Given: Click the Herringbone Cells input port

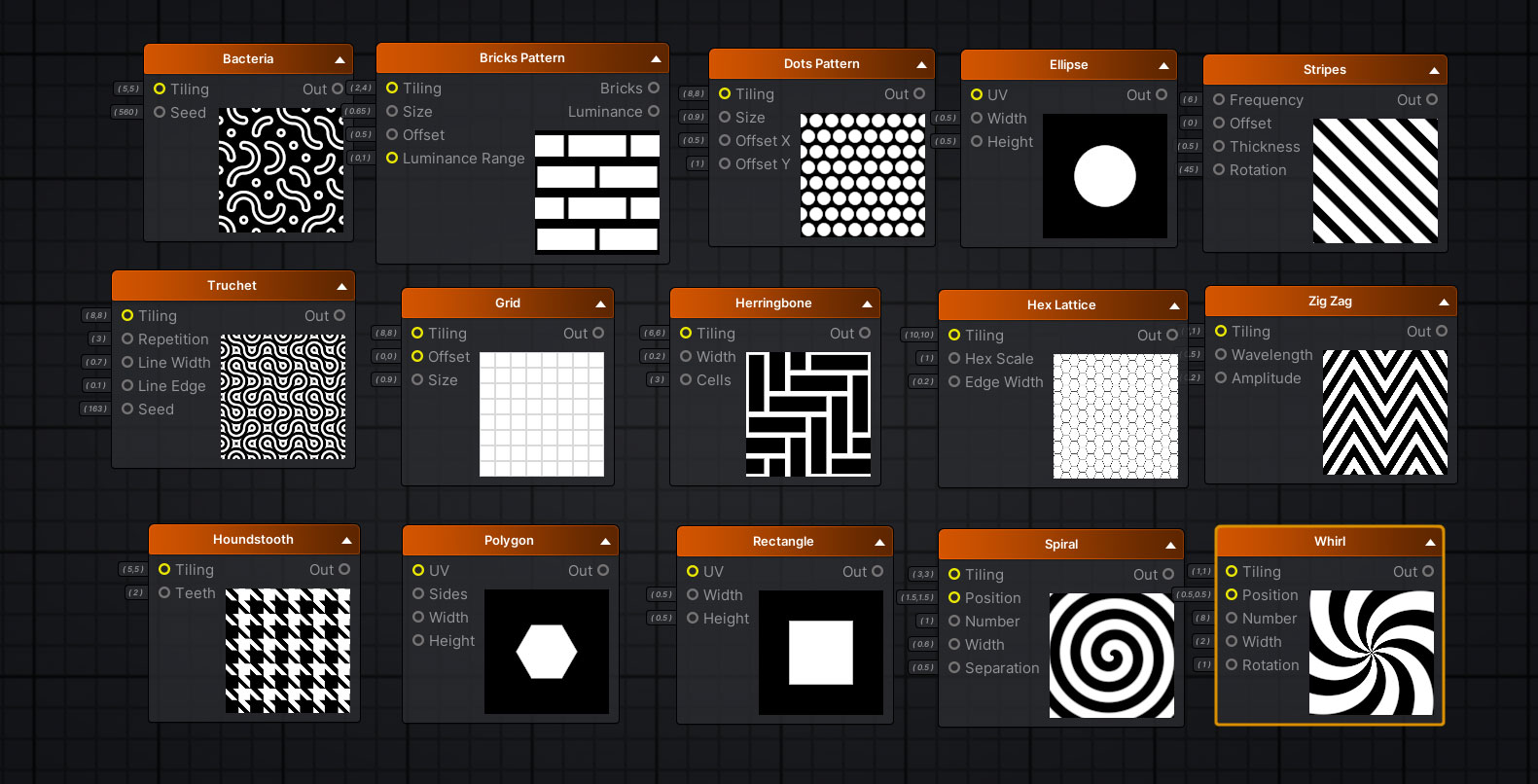Looking at the screenshot, I should pyautogui.click(x=686, y=379).
